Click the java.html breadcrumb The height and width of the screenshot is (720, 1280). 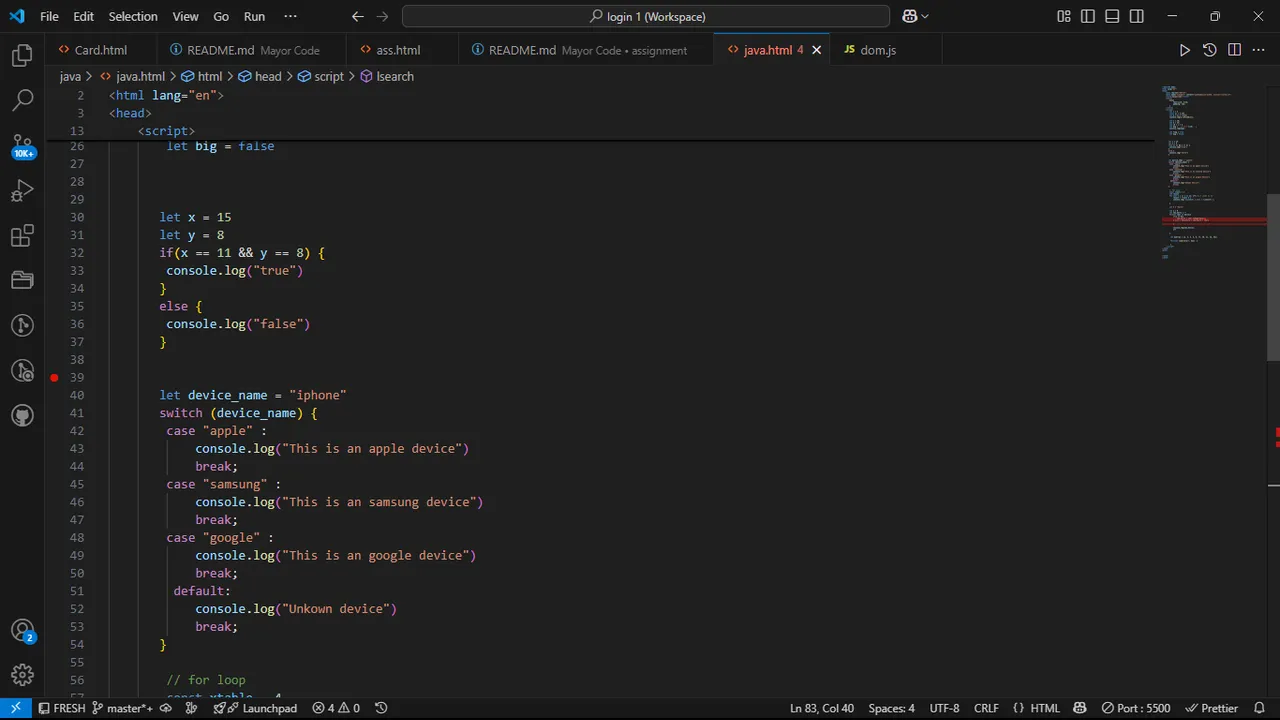[132, 76]
